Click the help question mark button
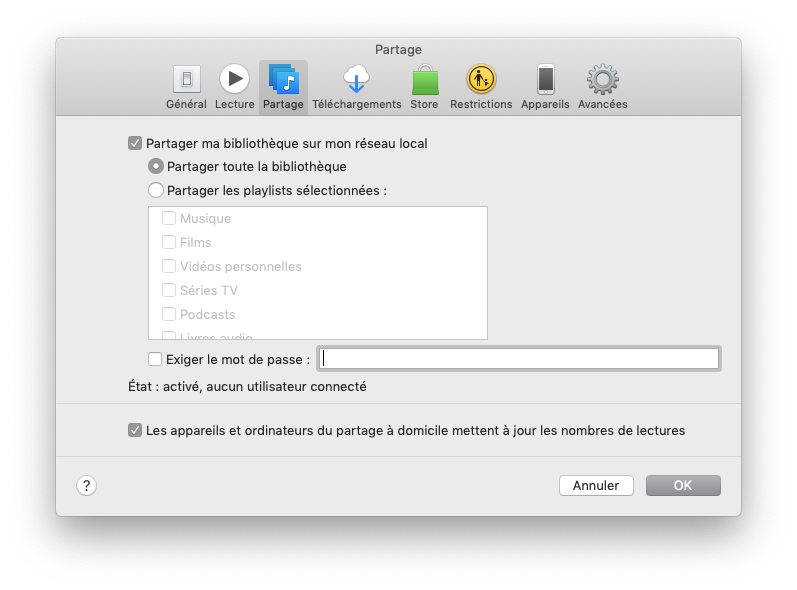Screen dimensions: 797x590 click(x=86, y=485)
